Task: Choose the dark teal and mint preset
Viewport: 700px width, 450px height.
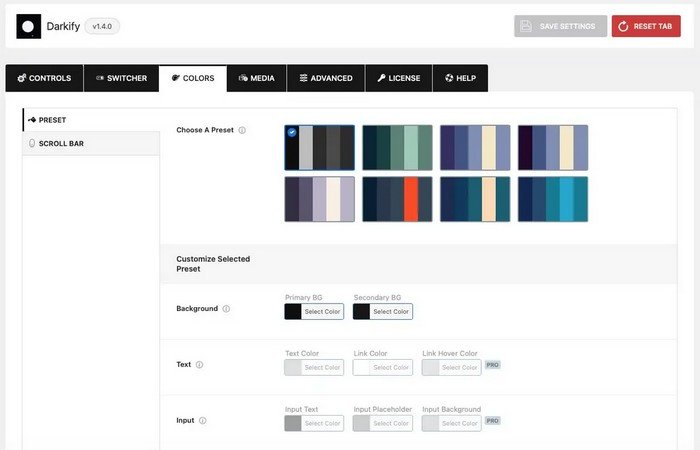Action: tap(397, 148)
